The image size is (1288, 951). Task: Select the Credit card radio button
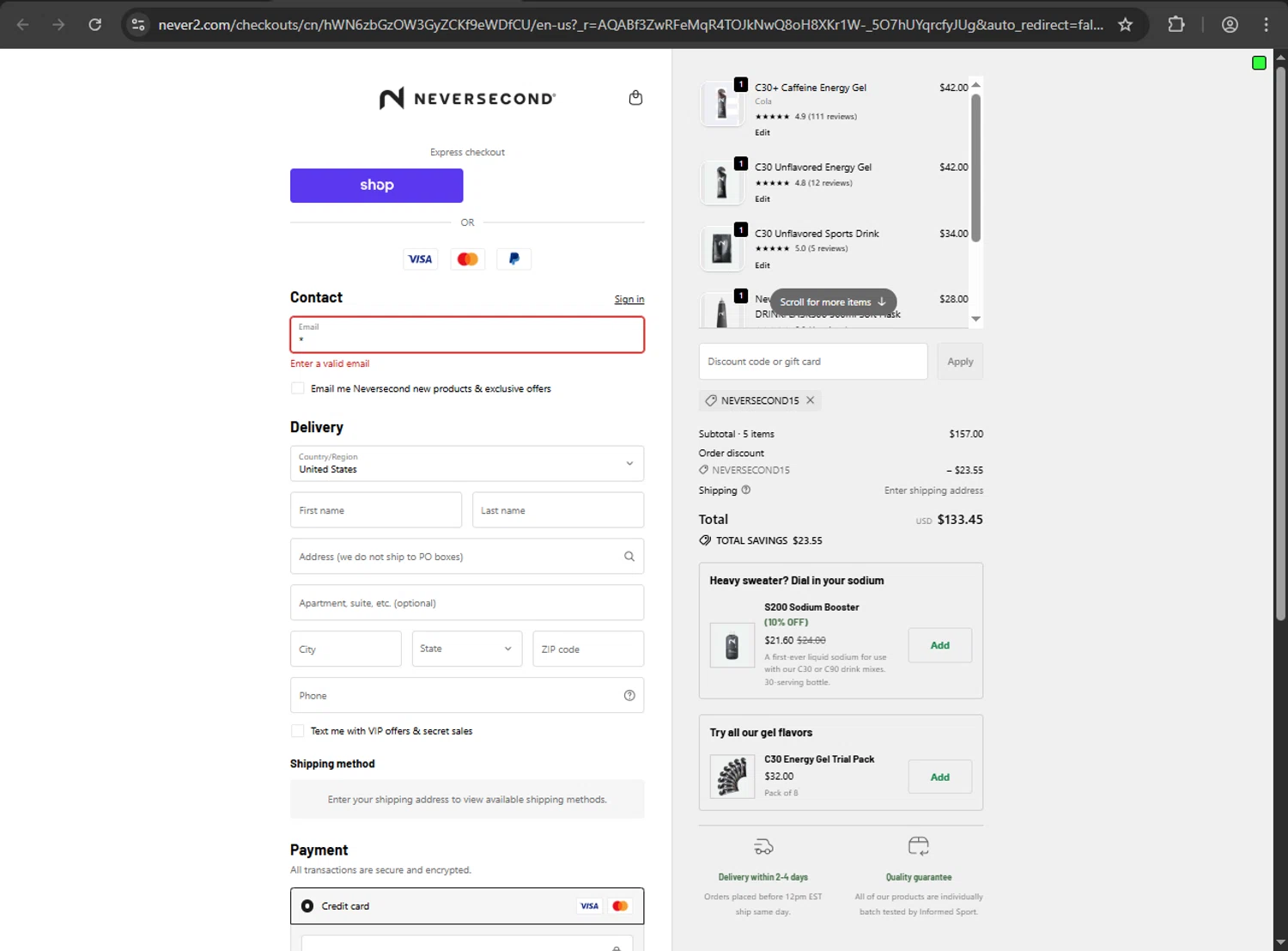click(x=307, y=906)
